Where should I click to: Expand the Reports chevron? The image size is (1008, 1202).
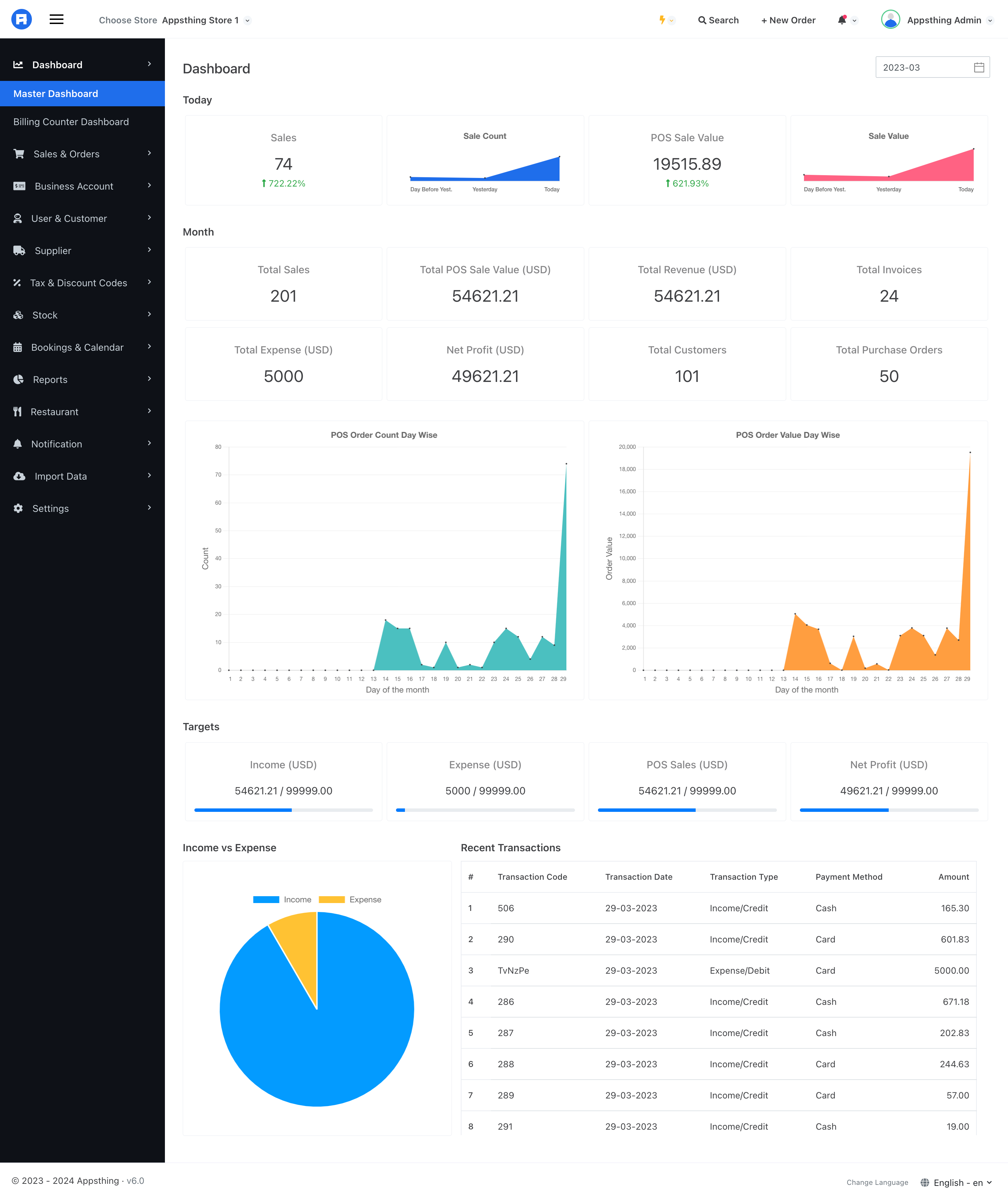point(149,379)
